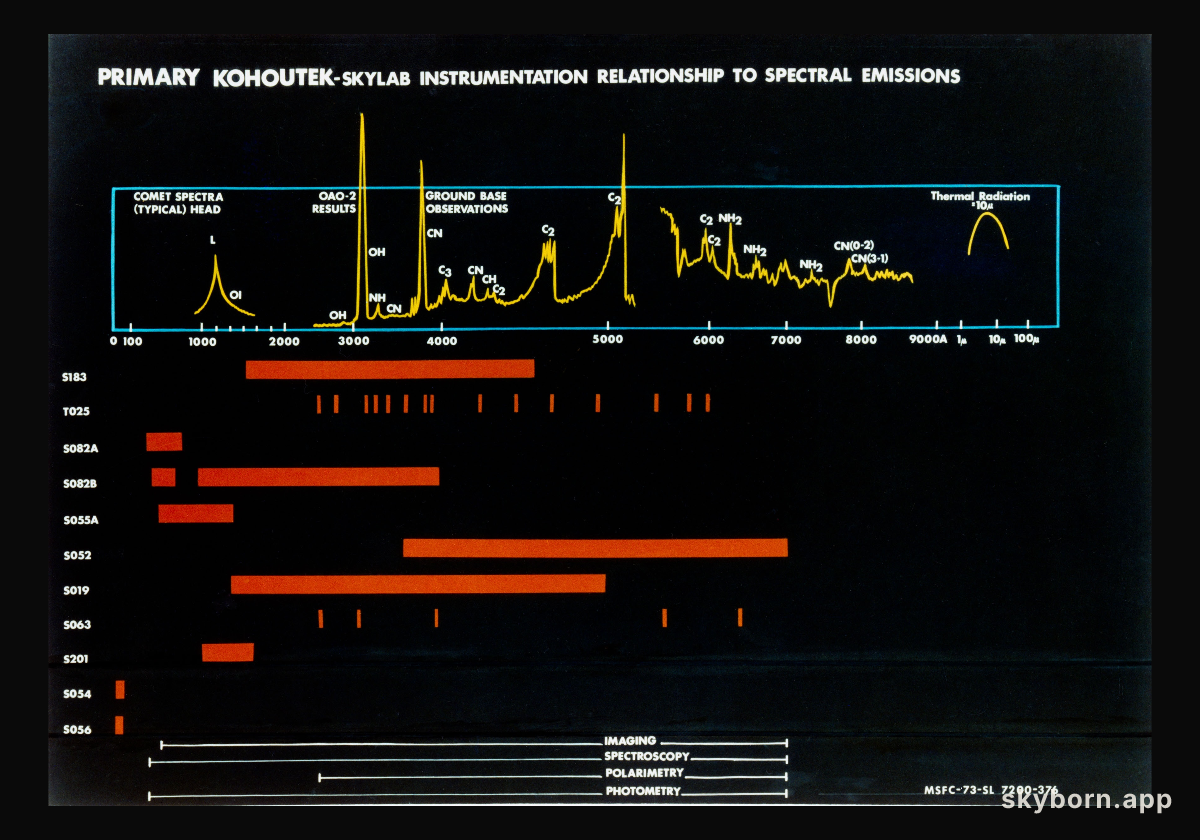Click the "S052" instrument label
This screenshot has height=840, width=1200.
coord(77,555)
